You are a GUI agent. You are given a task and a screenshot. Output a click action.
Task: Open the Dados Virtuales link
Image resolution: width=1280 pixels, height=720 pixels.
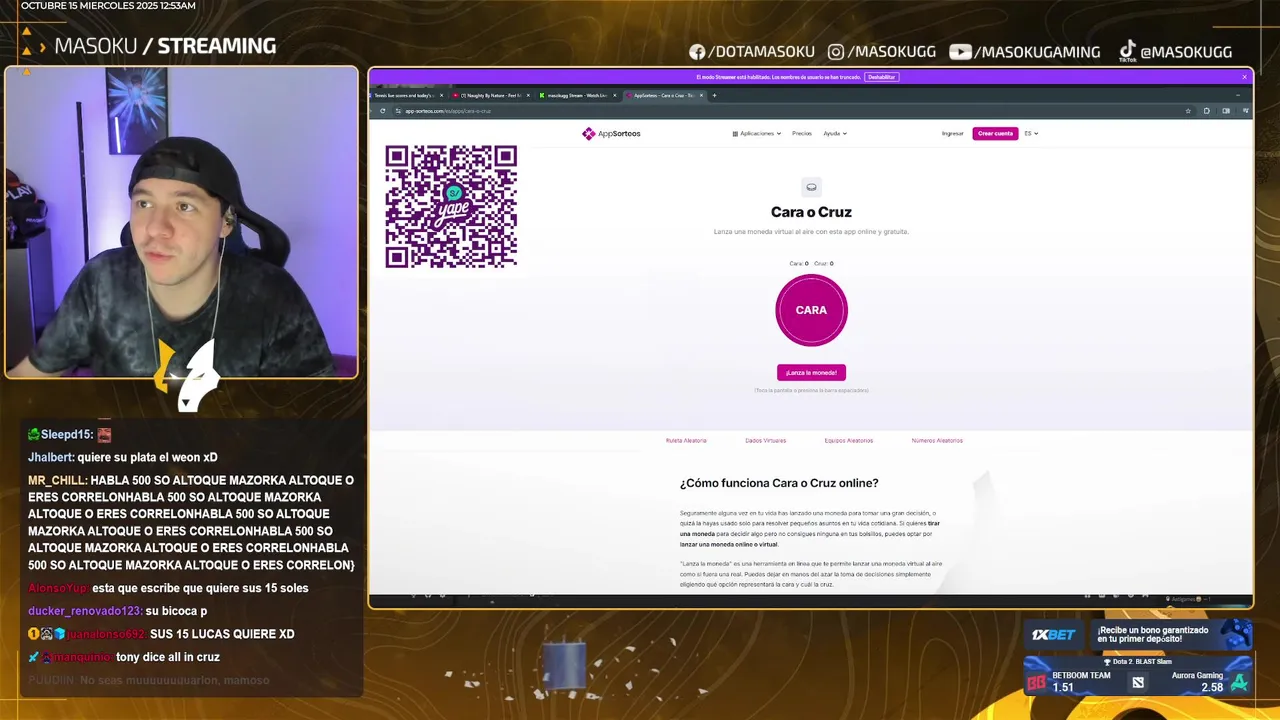coord(765,440)
